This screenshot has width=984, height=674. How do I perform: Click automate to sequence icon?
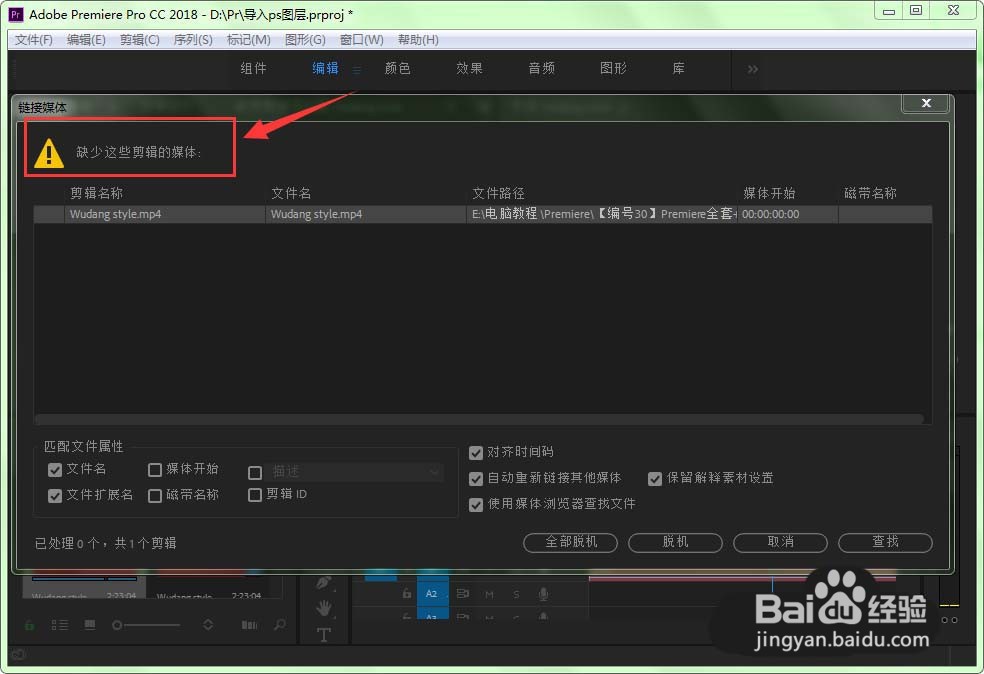pyautogui.click(x=249, y=625)
